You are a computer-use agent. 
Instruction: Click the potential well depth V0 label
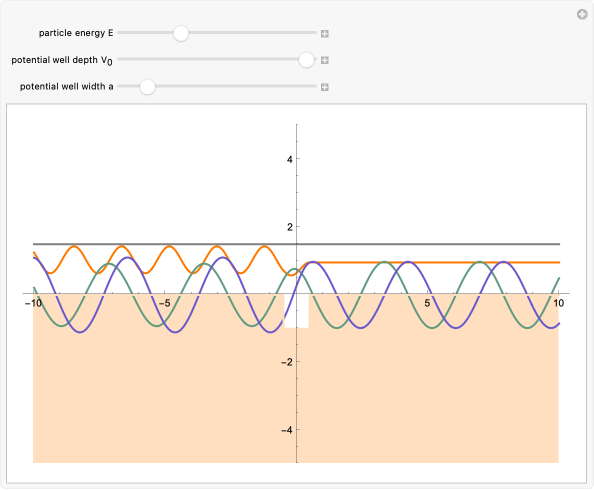62,60
